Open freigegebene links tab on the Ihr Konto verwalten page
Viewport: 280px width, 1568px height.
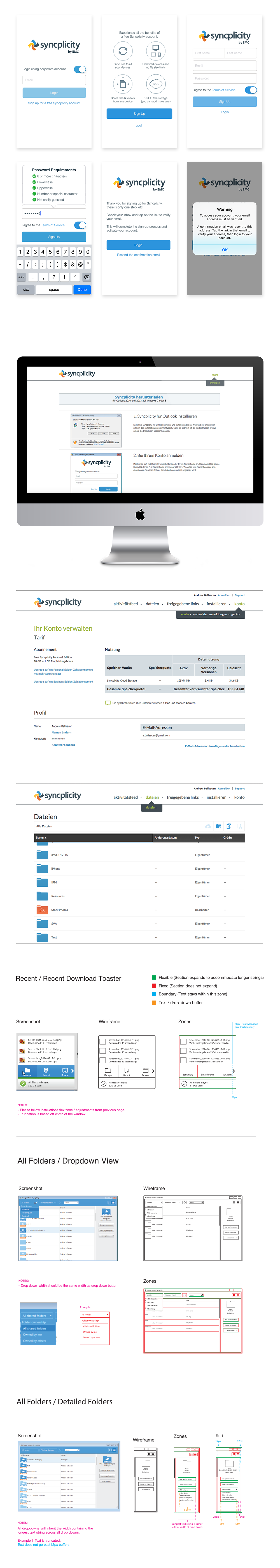[183, 604]
